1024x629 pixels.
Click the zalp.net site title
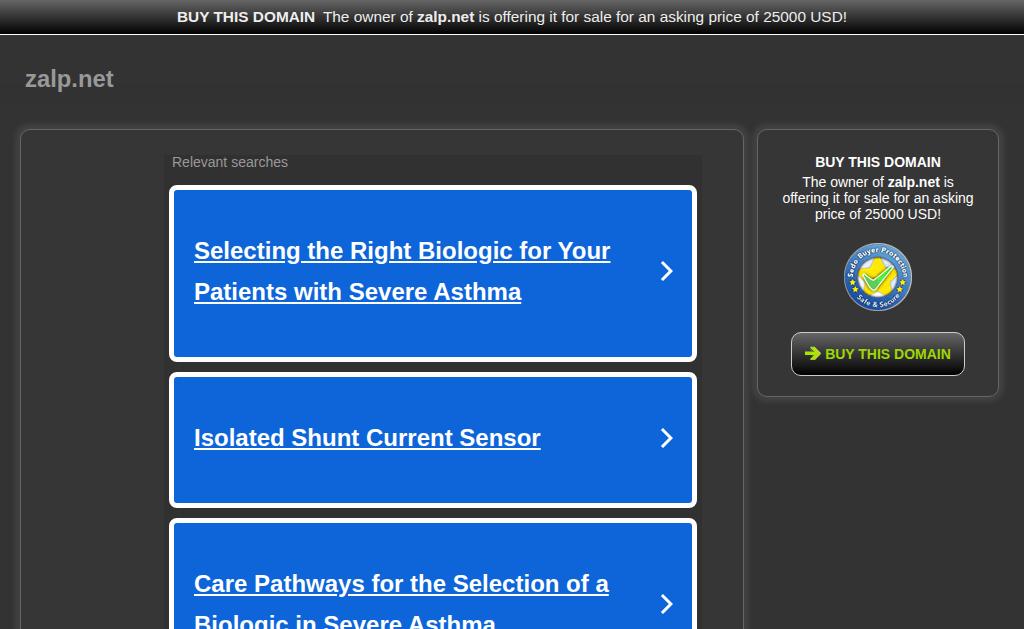coord(69,79)
